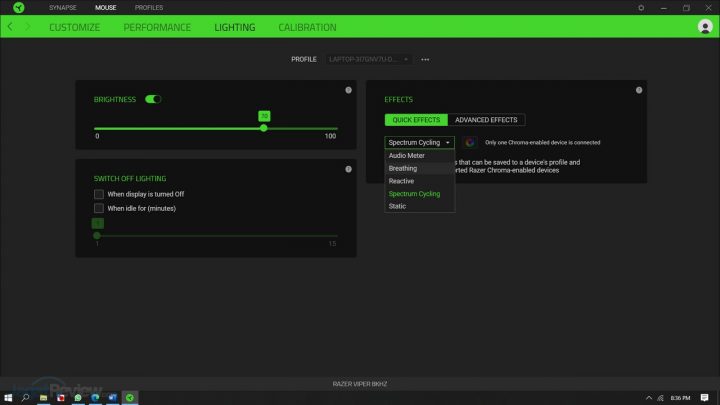Viewport: 720px width, 405px height.
Task: Open Chroma Studio color wheel icon
Action: pyautogui.click(x=470, y=142)
